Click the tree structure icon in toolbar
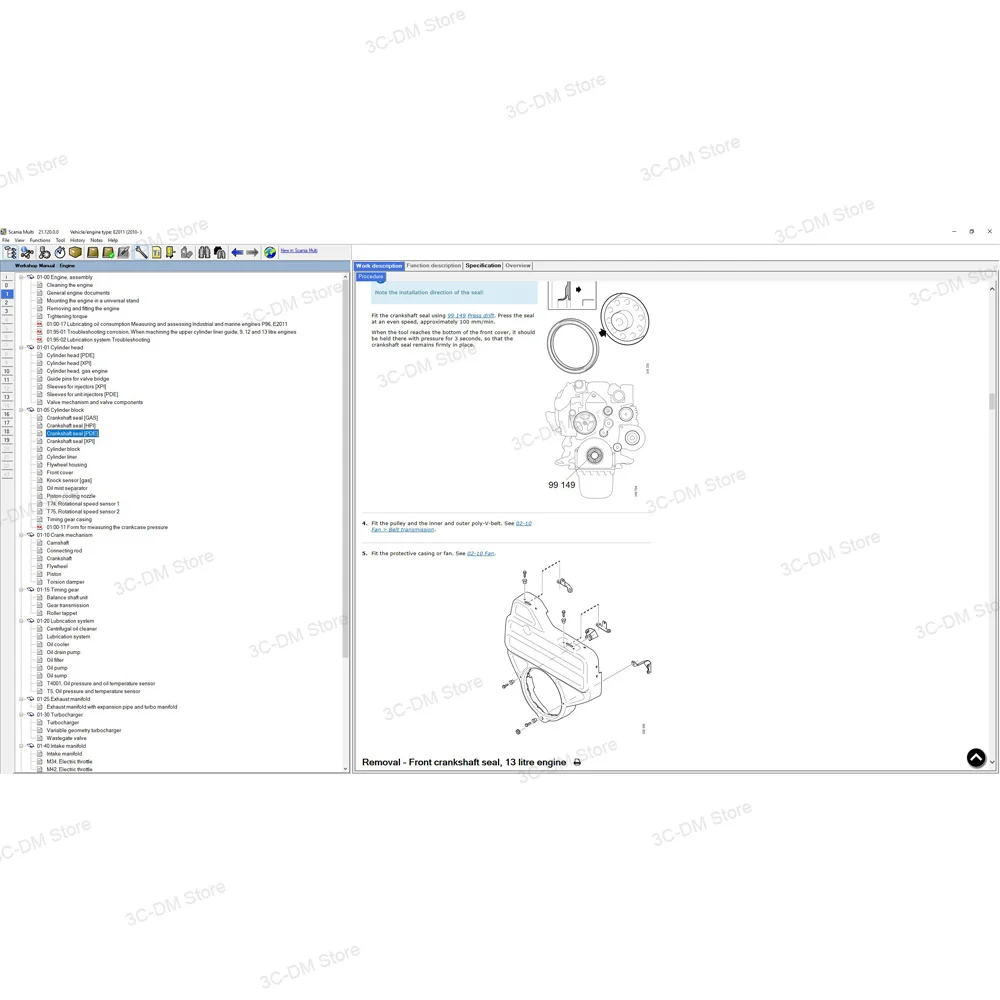The height and width of the screenshot is (1000, 1000). 11,253
